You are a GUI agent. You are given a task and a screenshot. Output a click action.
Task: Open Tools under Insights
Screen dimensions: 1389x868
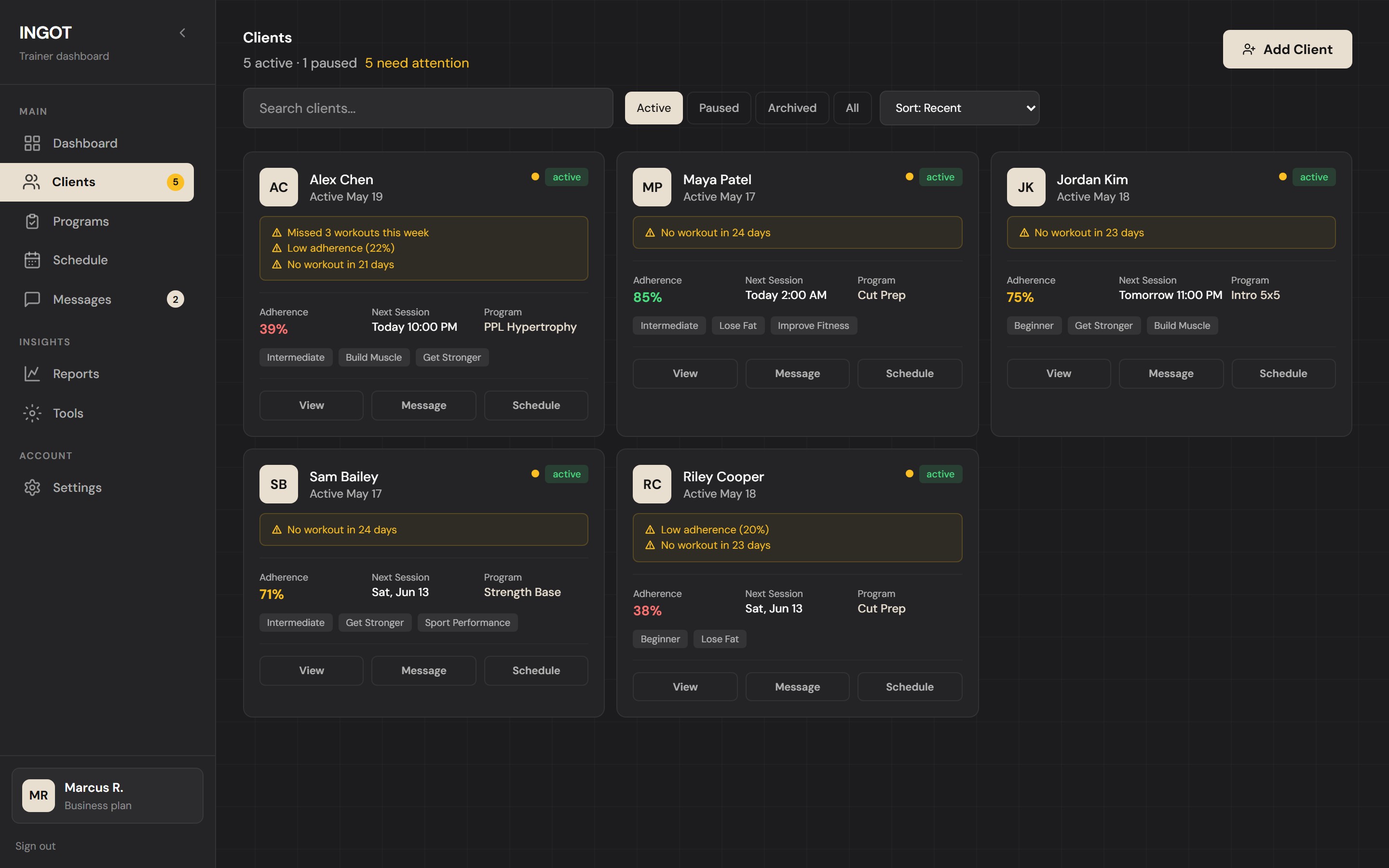tap(97, 413)
